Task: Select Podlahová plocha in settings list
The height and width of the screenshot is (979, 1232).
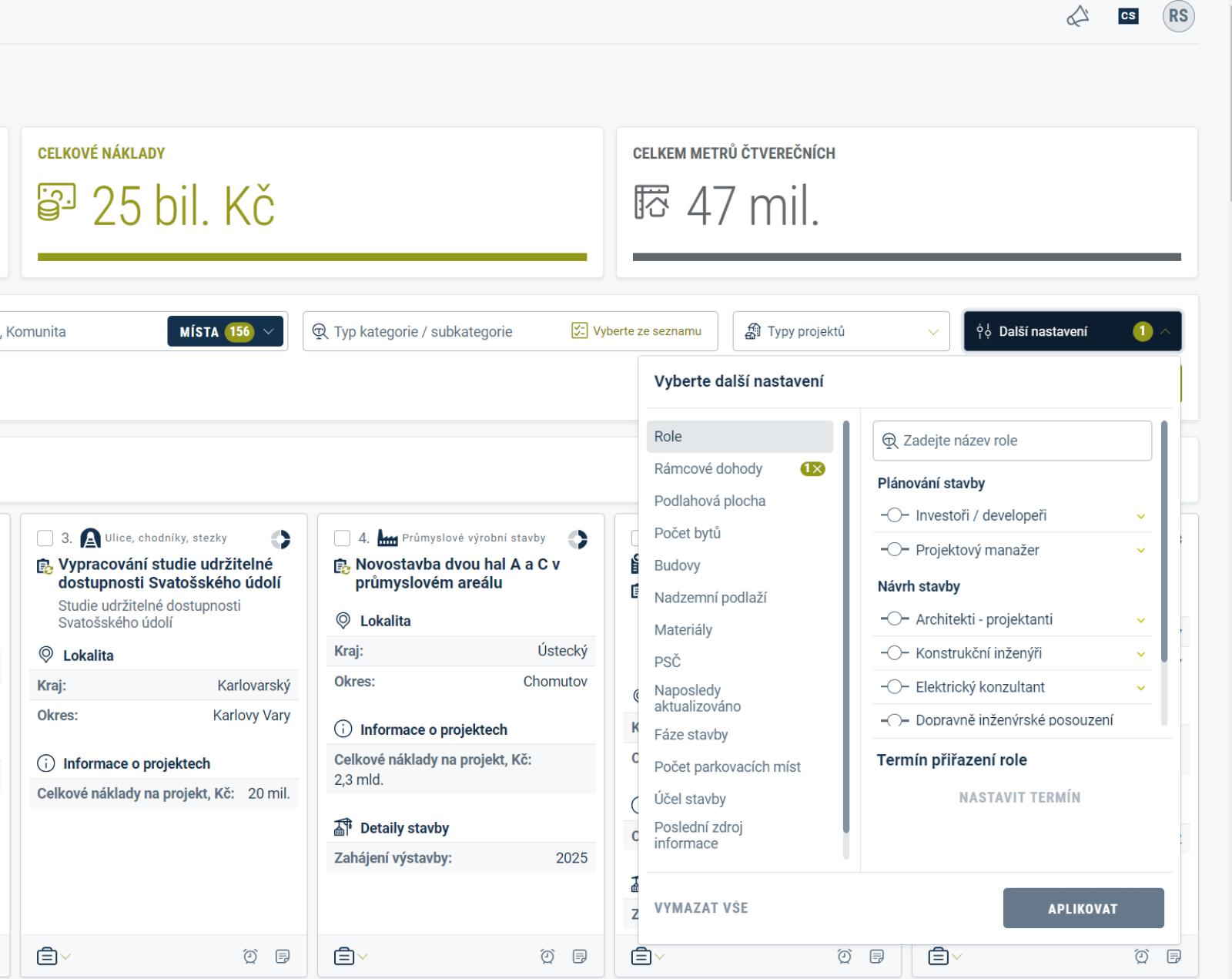Action: pyautogui.click(x=709, y=501)
